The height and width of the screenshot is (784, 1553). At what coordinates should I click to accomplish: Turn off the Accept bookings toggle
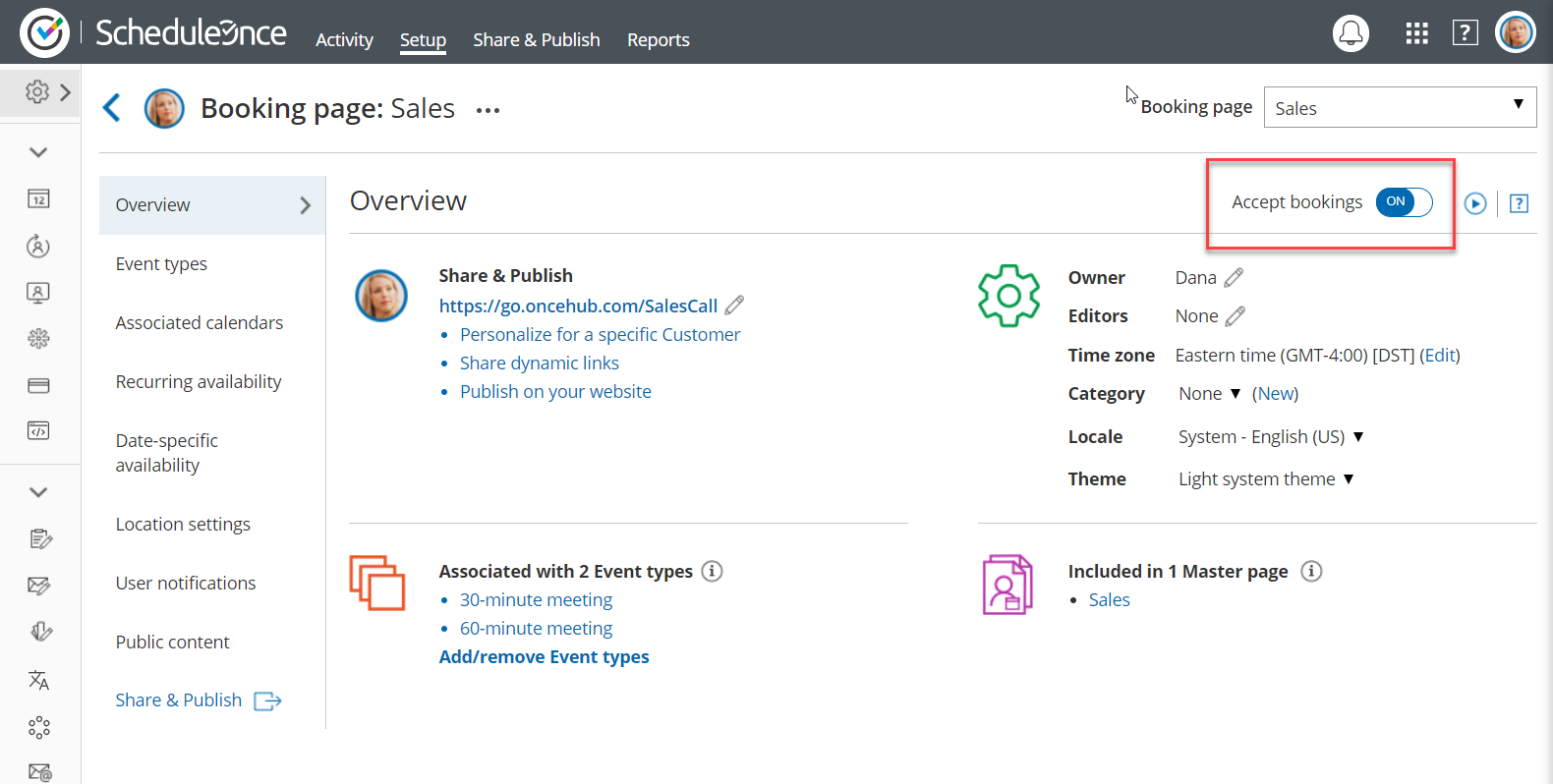coord(1404,202)
